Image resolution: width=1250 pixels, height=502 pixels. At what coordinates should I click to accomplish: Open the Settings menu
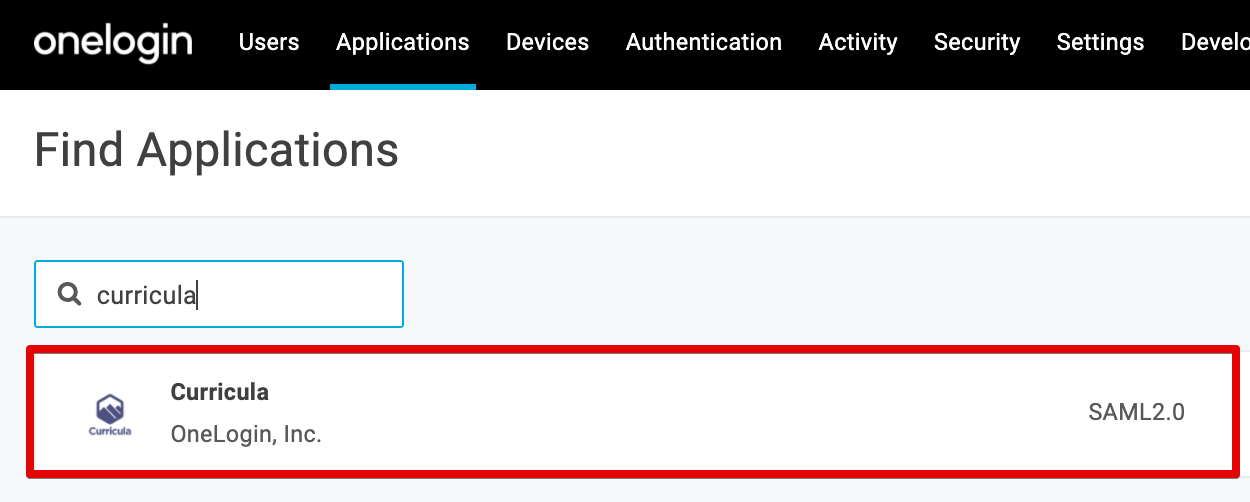click(x=1100, y=43)
